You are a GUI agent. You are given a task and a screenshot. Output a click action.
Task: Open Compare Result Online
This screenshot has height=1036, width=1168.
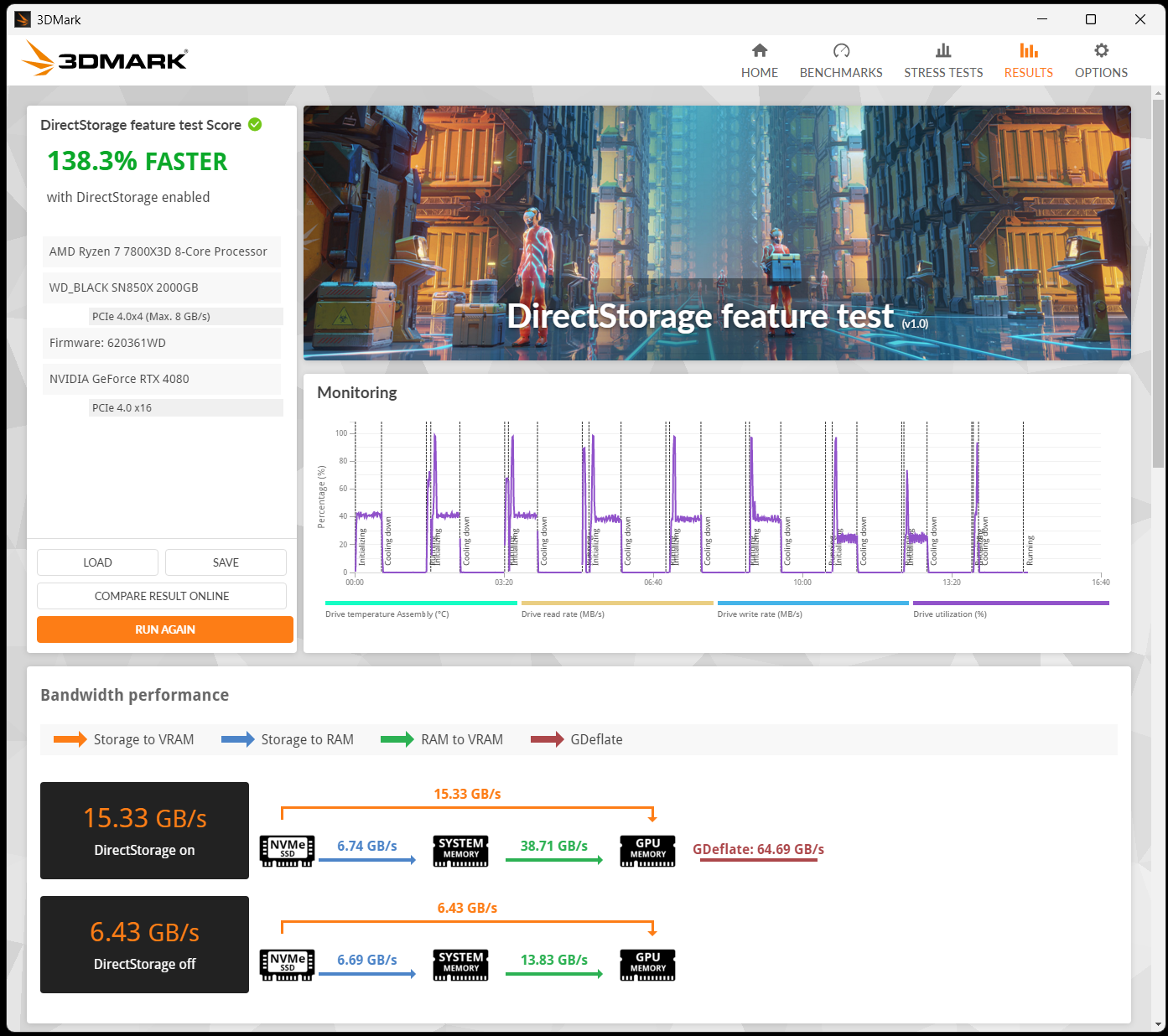point(162,596)
